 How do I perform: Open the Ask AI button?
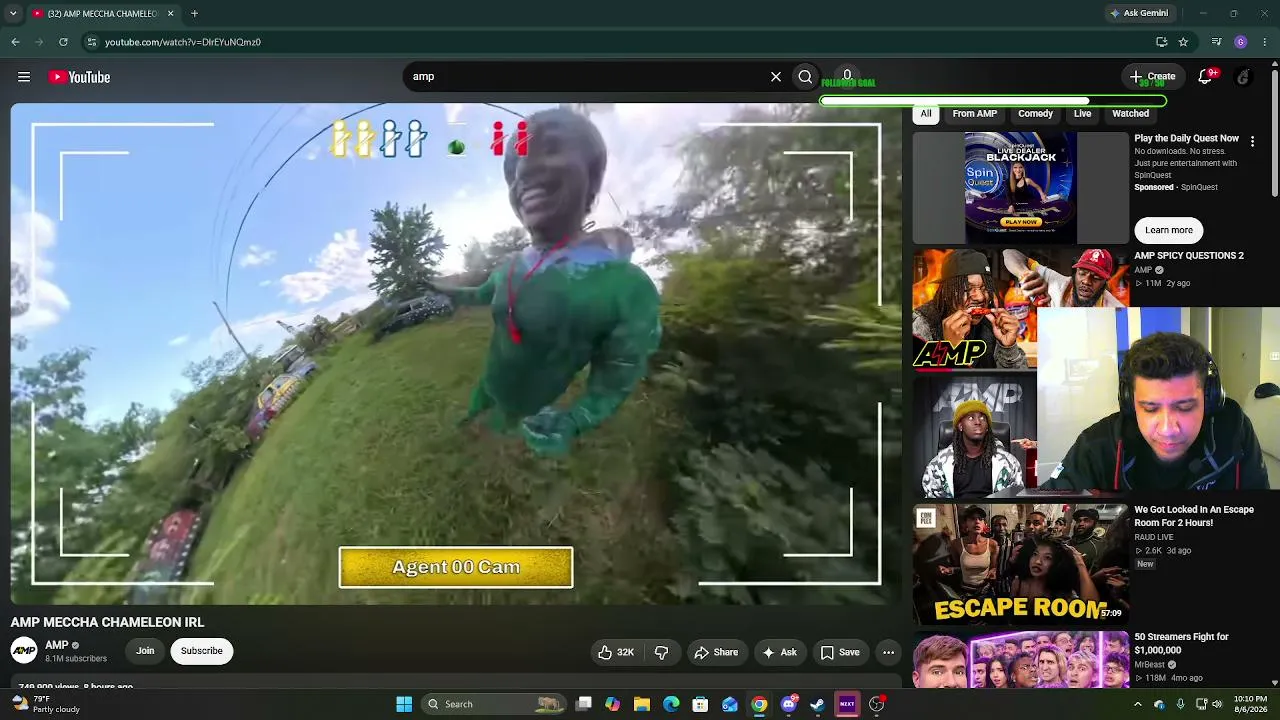click(x=779, y=652)
